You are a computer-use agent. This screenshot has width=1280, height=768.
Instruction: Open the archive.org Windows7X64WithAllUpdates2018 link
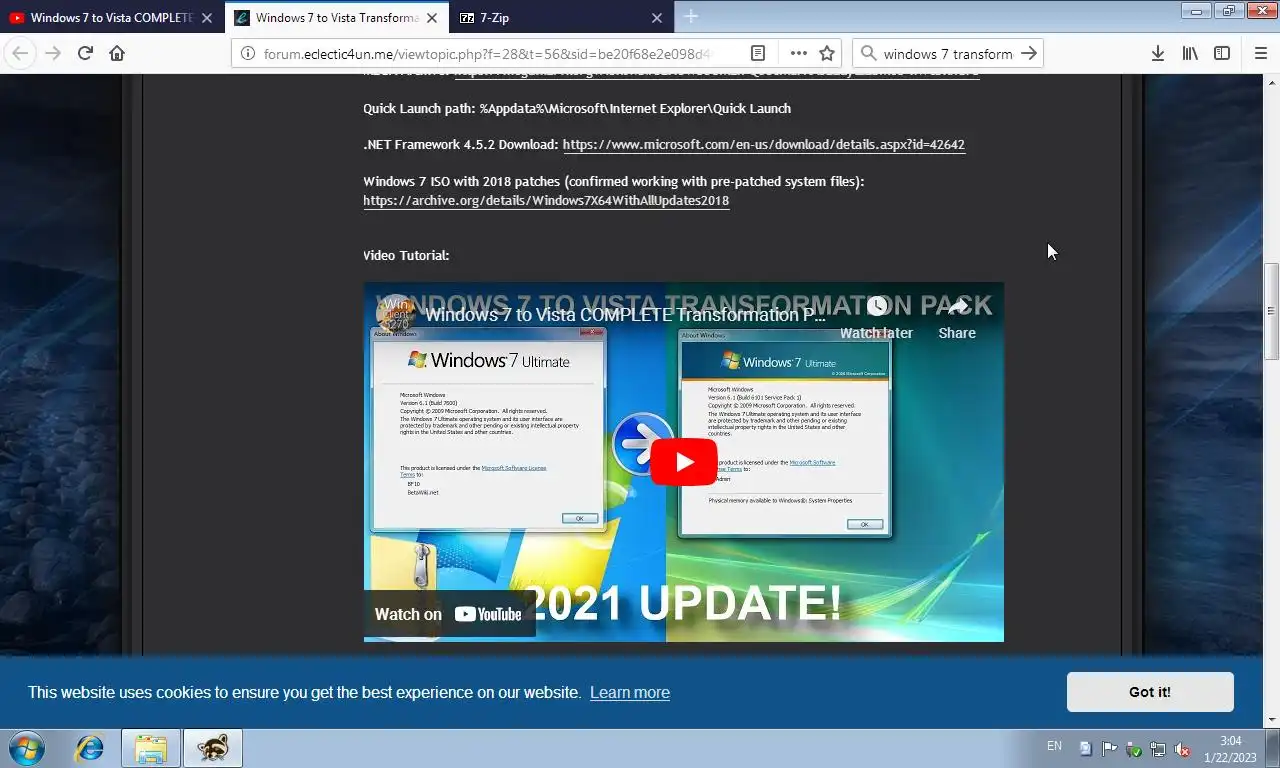click(x=546, y=200)
